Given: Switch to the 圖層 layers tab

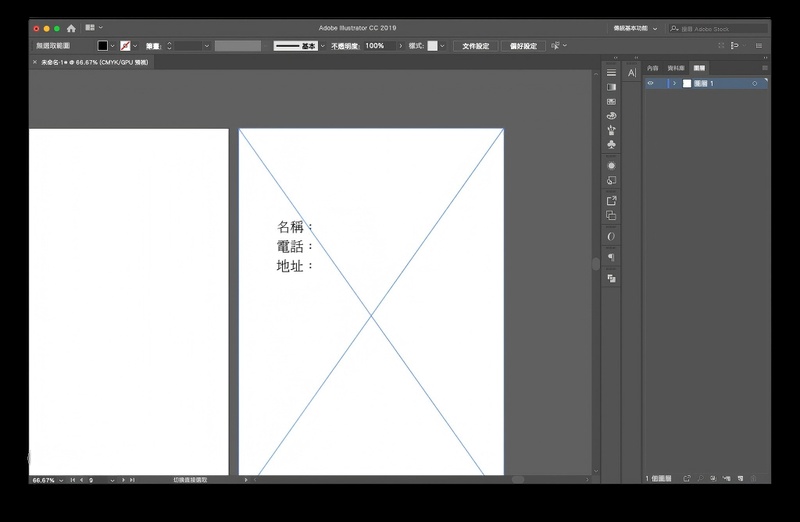Looking at the screenshot, I should 699,68.
